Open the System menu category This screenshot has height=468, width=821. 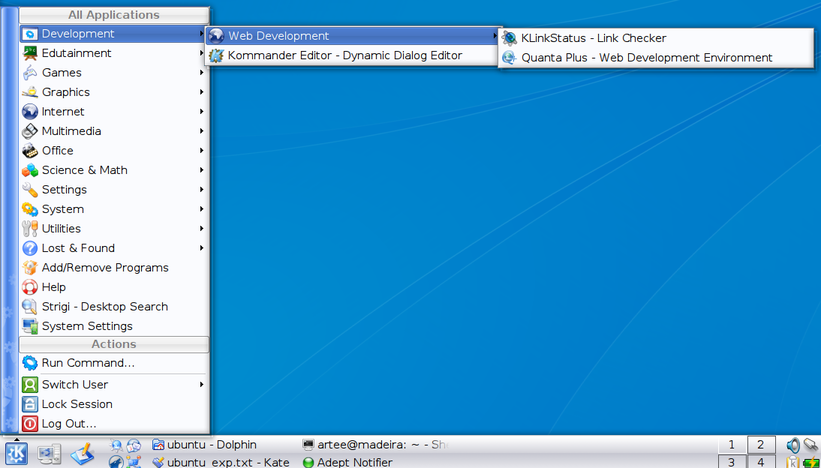click(x=114, y=209)
